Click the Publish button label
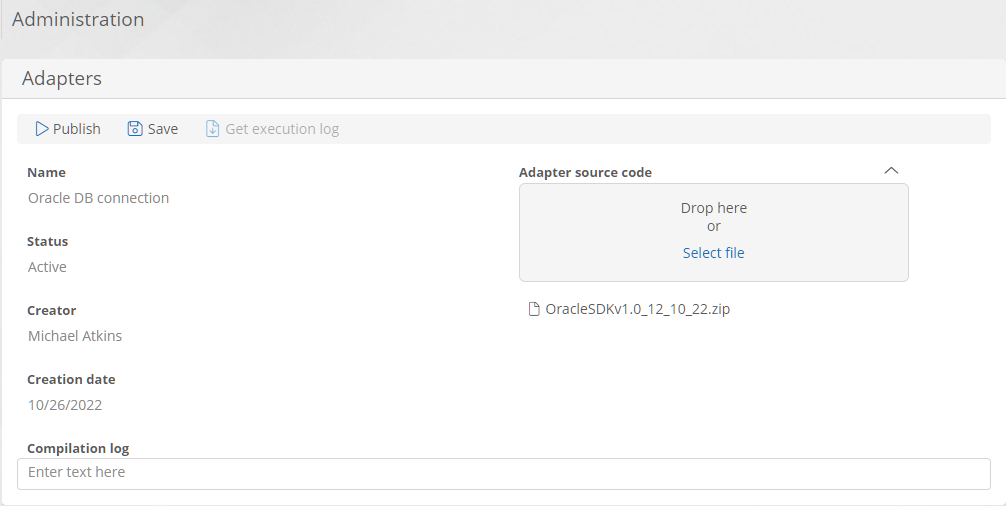The width and height of the screenshot is (1006, 506). (76, 129)
